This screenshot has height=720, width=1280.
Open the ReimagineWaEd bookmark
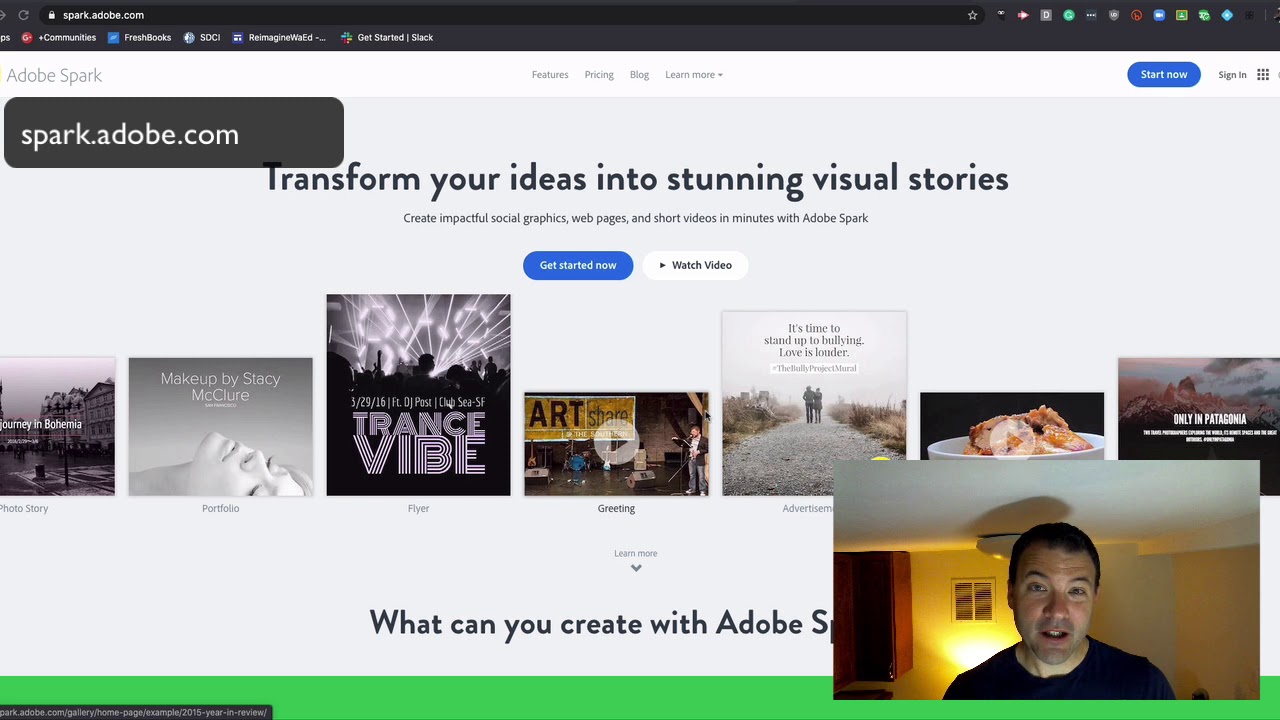[x=278, y=37]
